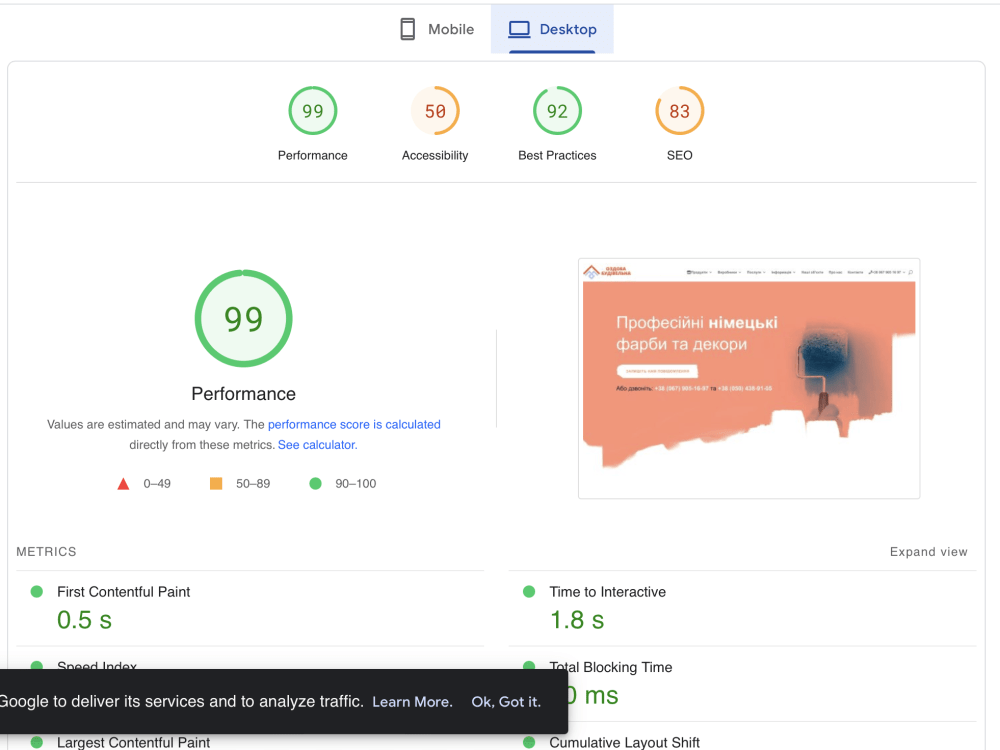Click green dot beside Cumulative Layout Shift
The height and width of the screenshot is (750, 1000).
click(x=529, y=742)
